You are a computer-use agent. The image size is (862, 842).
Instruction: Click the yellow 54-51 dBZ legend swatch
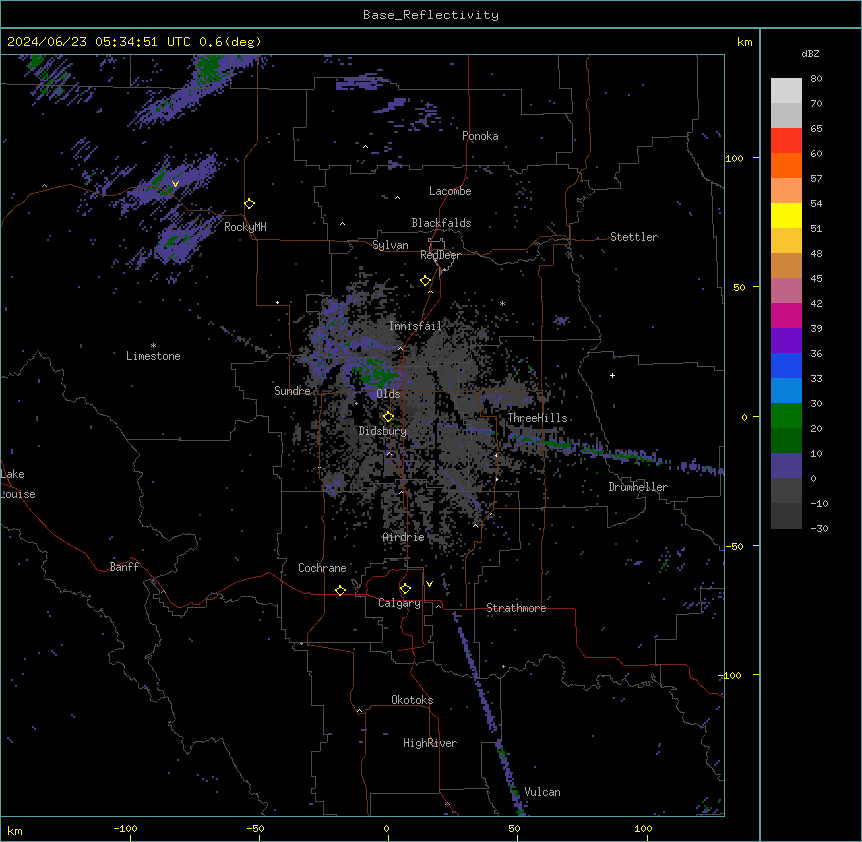click(x=786, y=215)
